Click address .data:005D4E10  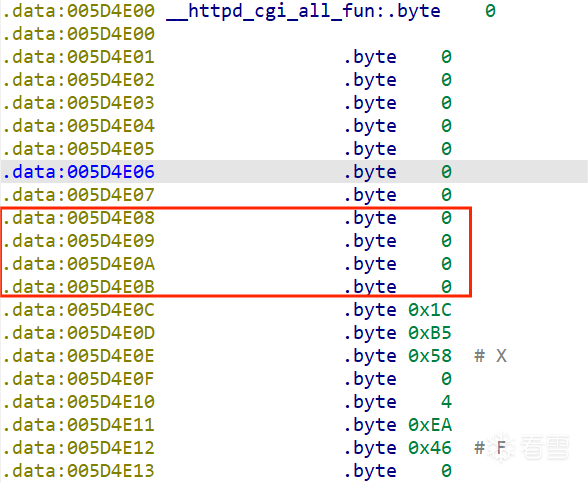[79, 402]
